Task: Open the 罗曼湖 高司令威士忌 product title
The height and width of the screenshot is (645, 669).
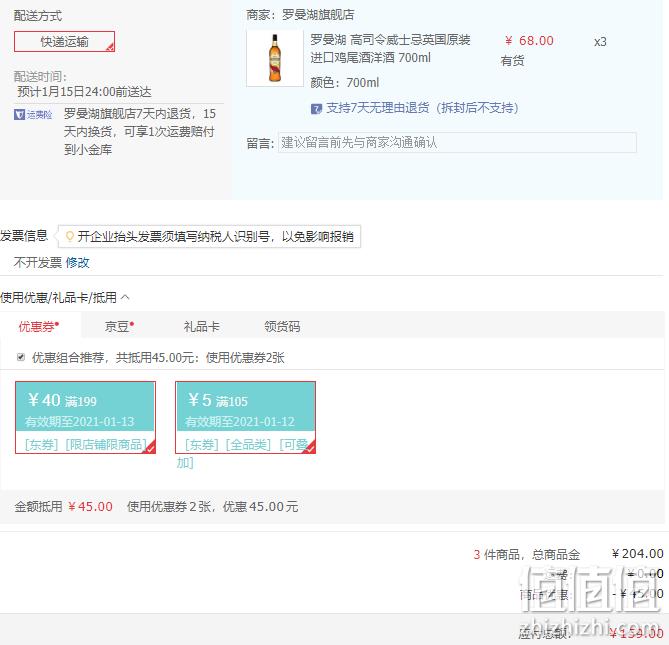Action: pos(390,49)
